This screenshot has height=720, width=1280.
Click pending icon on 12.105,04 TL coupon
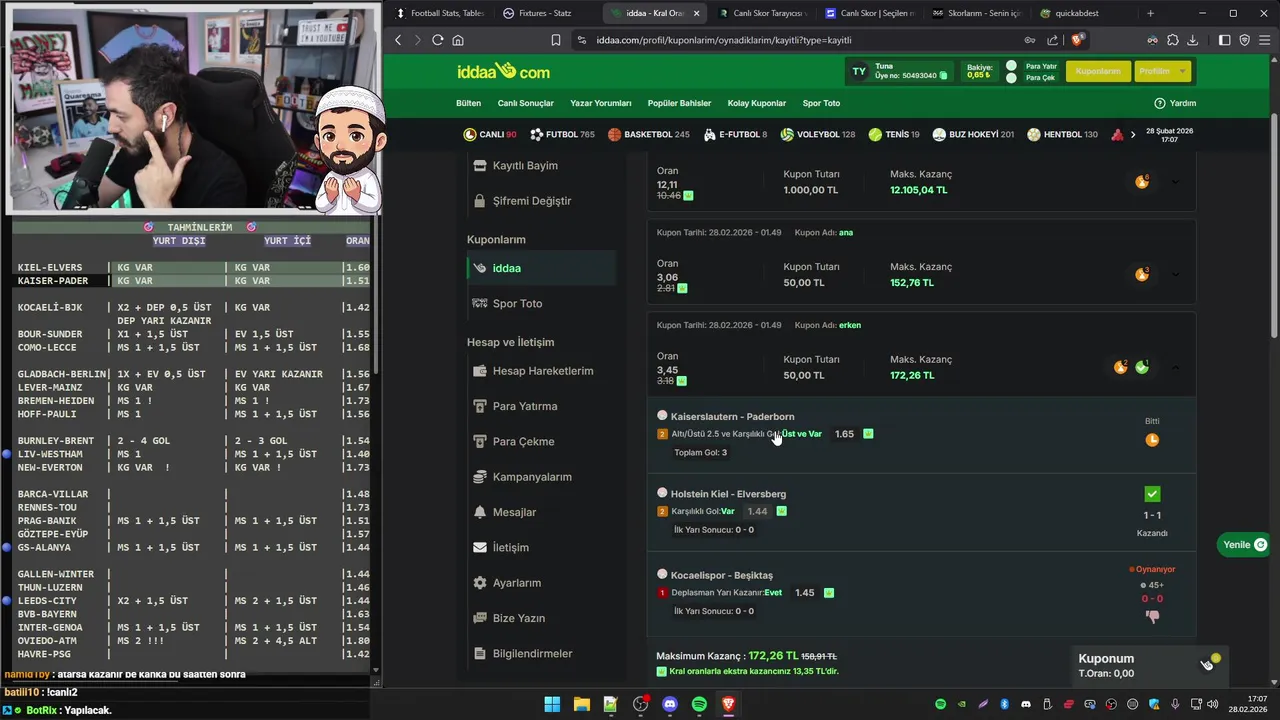point(1142,181)
